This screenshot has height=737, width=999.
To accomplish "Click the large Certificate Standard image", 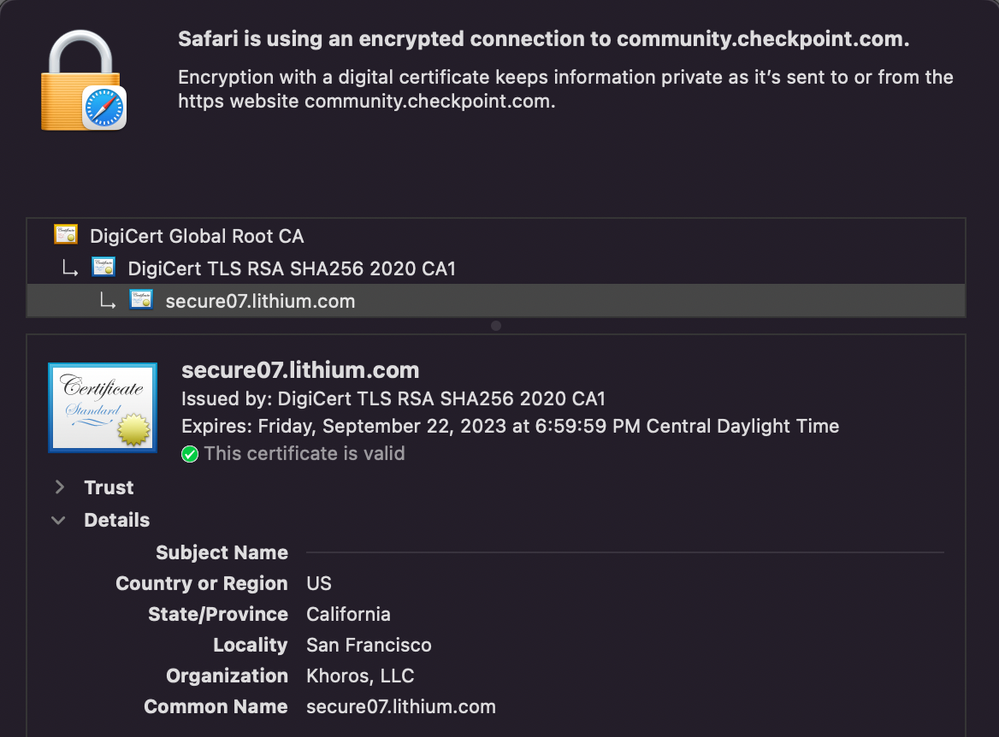I will coord(103,408).
